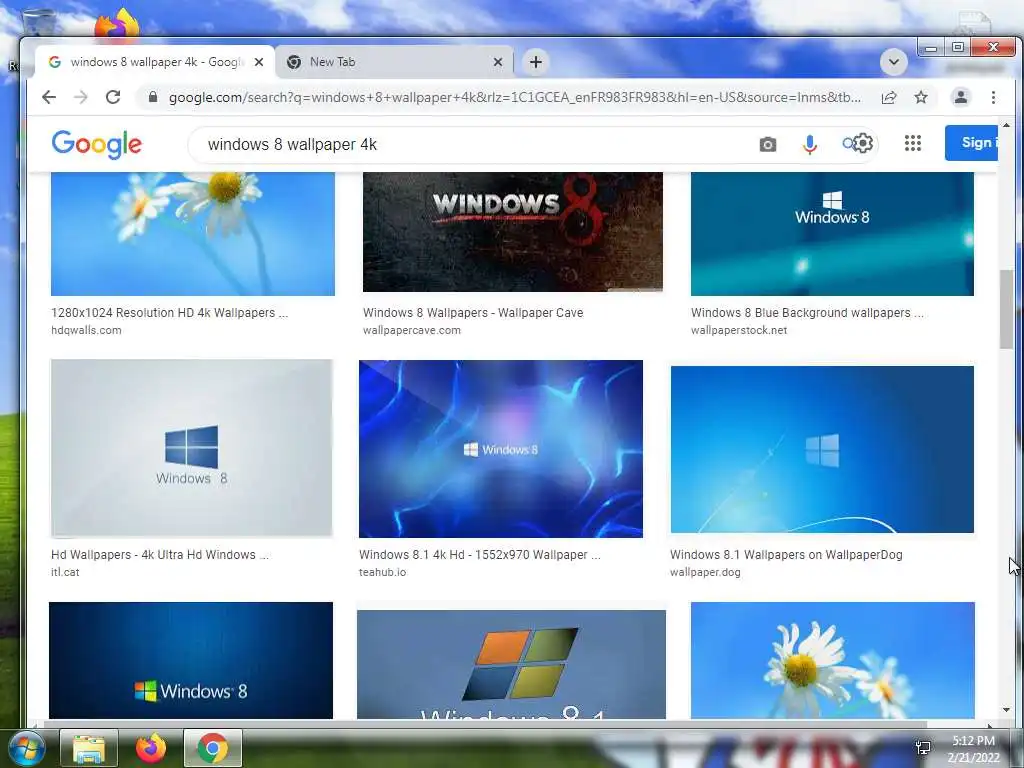Open the daisy flower hdqwalls thumbnail
1024x768 pixels.
coord(193,234)
